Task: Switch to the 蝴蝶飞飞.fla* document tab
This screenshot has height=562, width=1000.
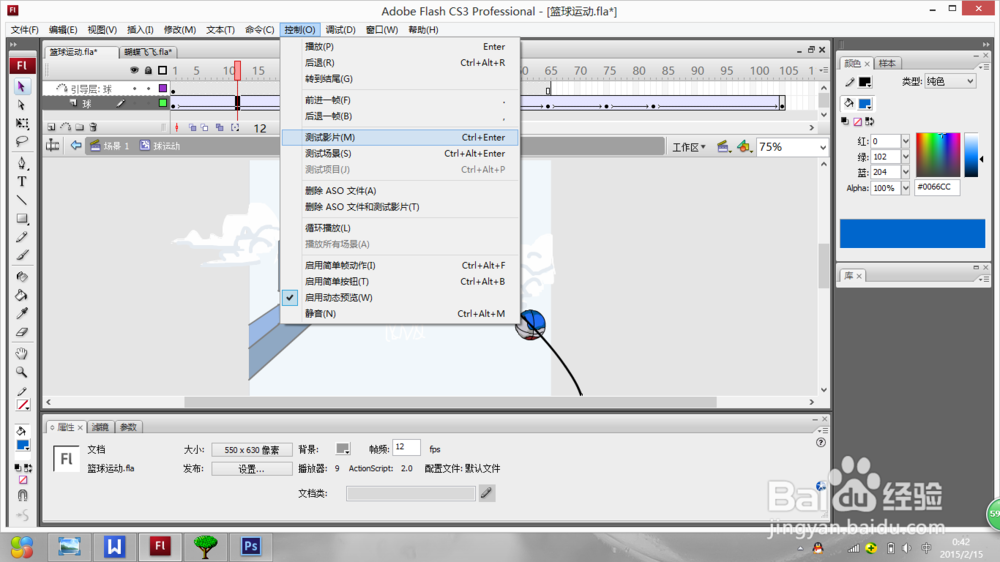Action: pyautogui.click(x=148, y=52)
